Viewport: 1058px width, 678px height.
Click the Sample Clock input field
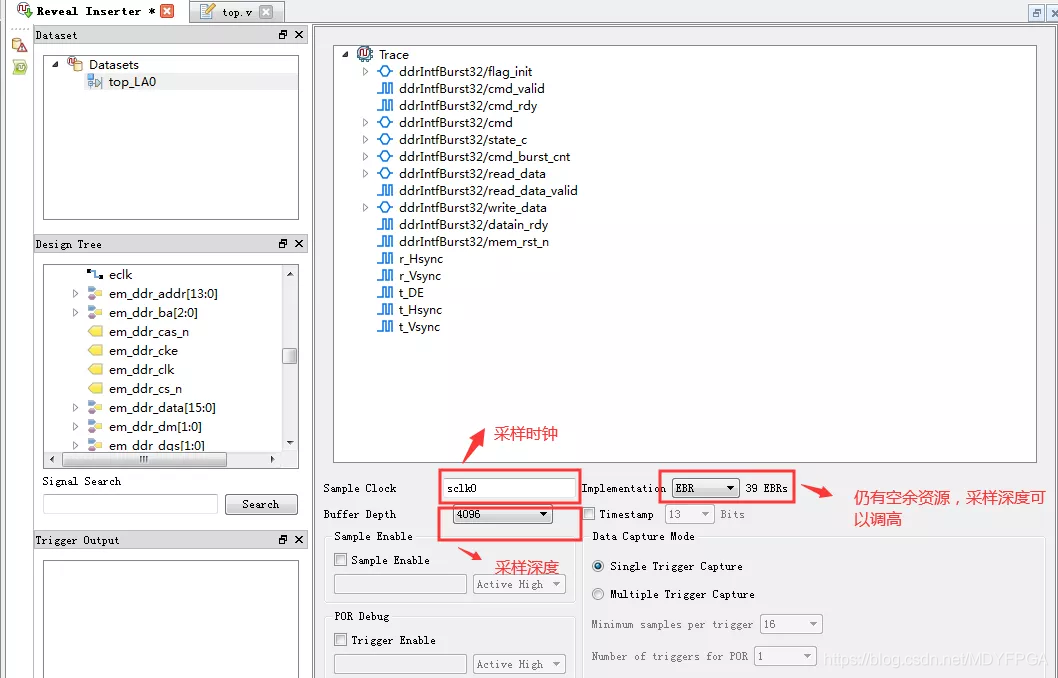(x=509, y=488)
